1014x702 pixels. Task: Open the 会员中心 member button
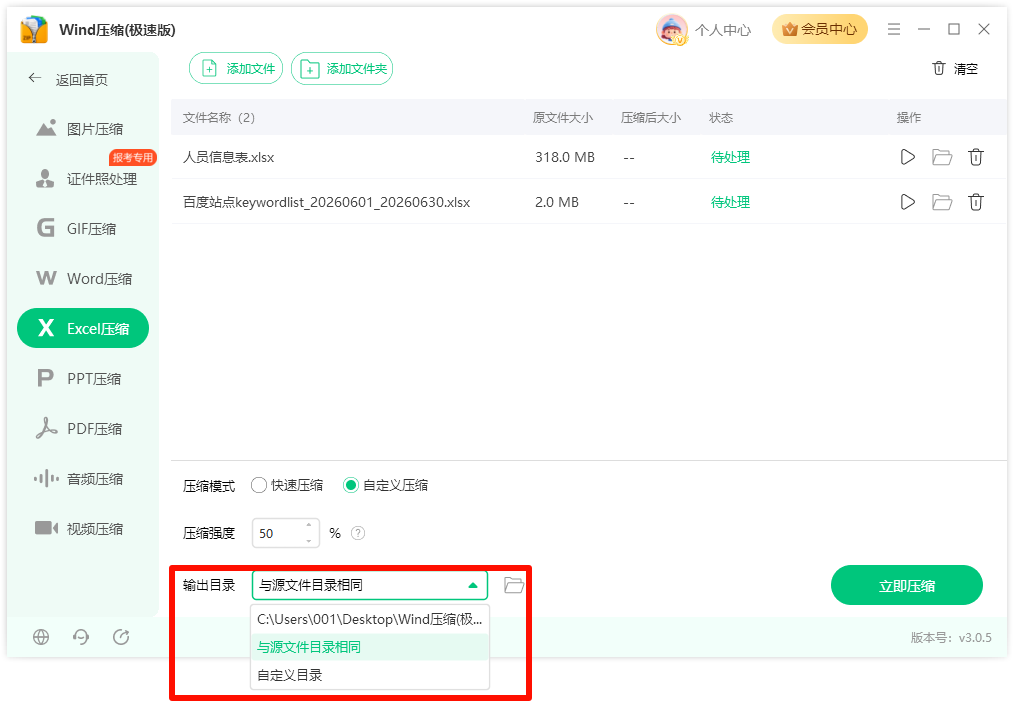coord(819,29)
